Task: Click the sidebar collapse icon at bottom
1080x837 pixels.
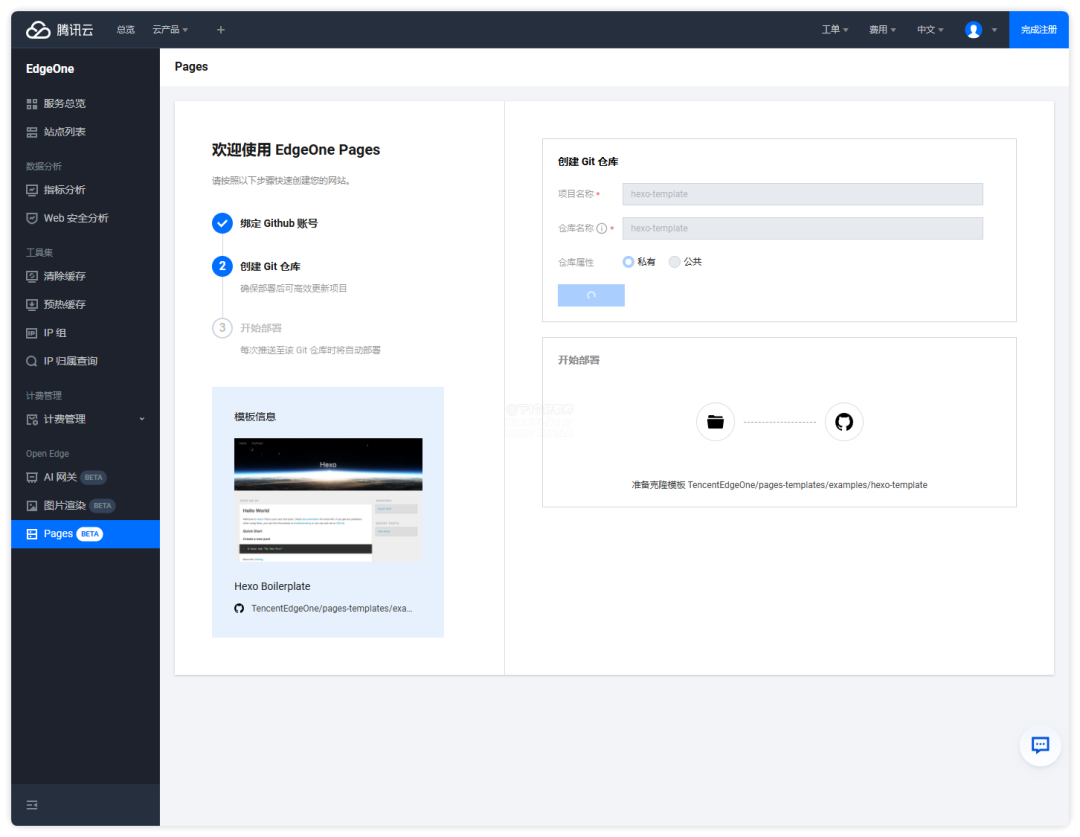Action: click(32, 805)
